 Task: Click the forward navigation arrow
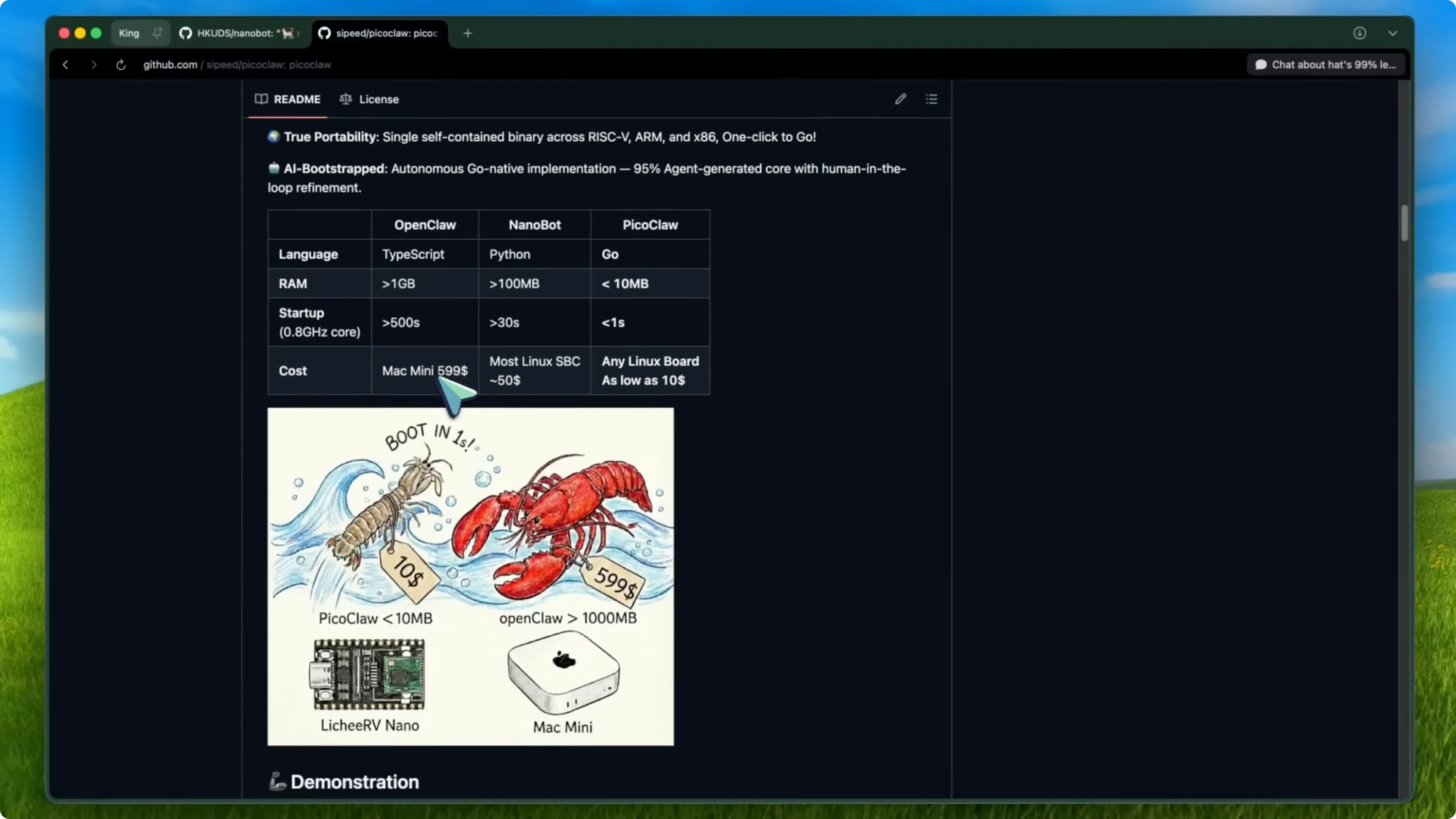(x=94, y=65)
